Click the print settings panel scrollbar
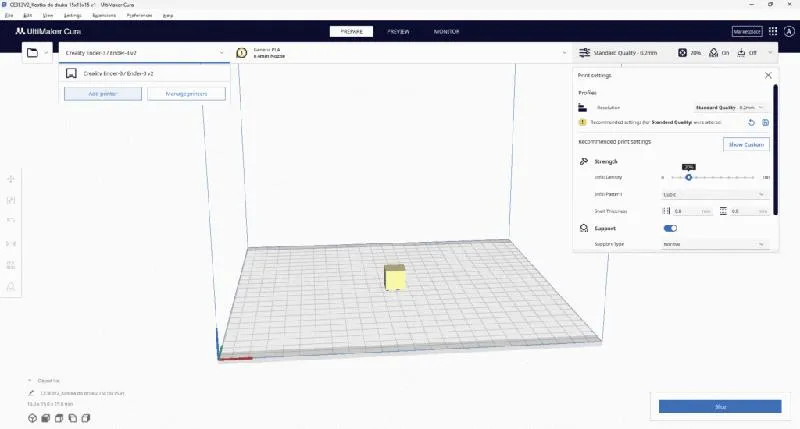800x429 pixels. click(776, 150)
